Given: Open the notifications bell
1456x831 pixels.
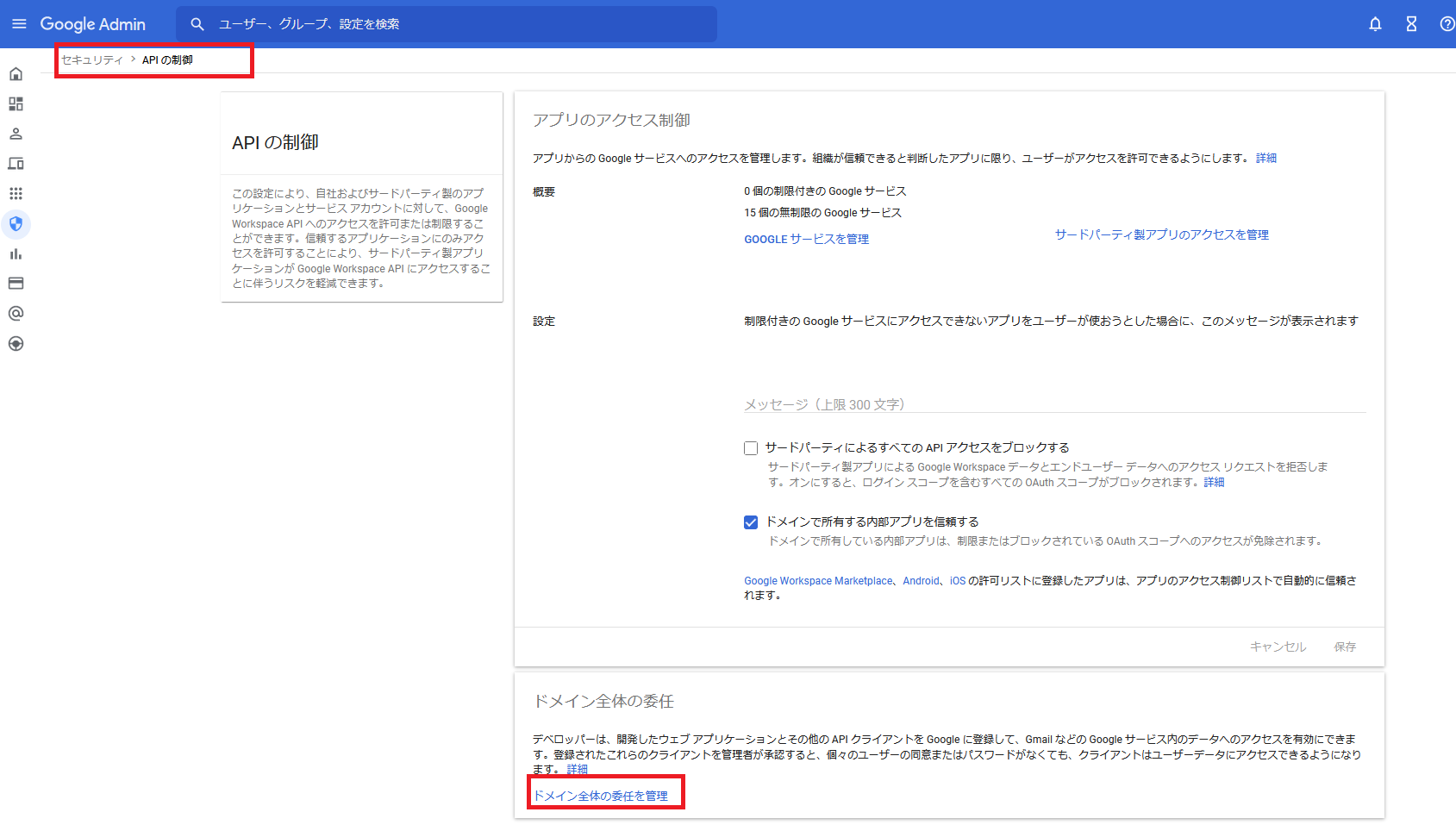Looking at the screenshot, I should pyautogui.click(x=1375, y=24).
